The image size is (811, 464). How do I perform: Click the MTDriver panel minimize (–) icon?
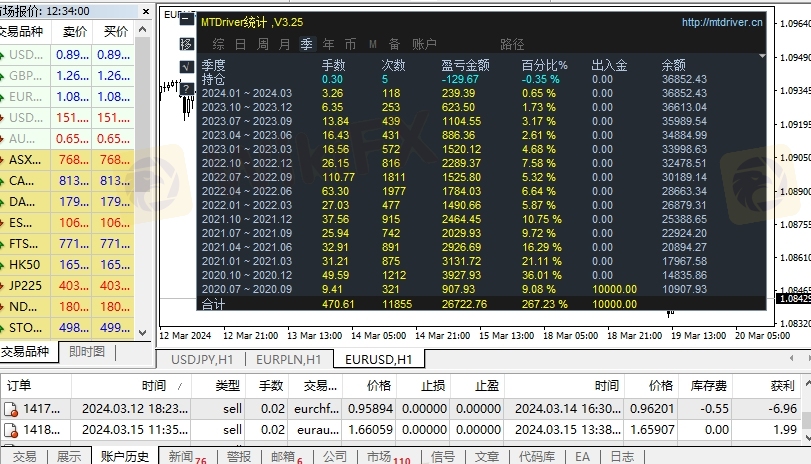[187, 19]
